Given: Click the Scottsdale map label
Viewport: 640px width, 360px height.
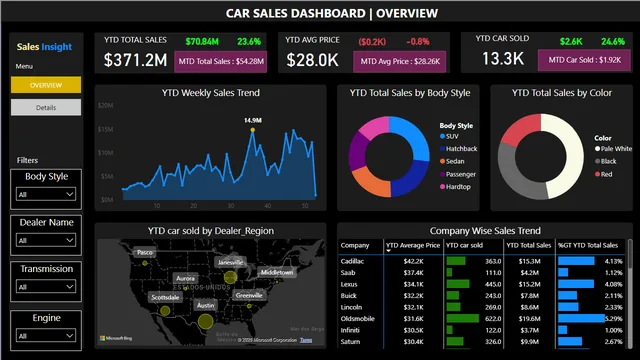Looking at the screenshot, I should 165,297.
